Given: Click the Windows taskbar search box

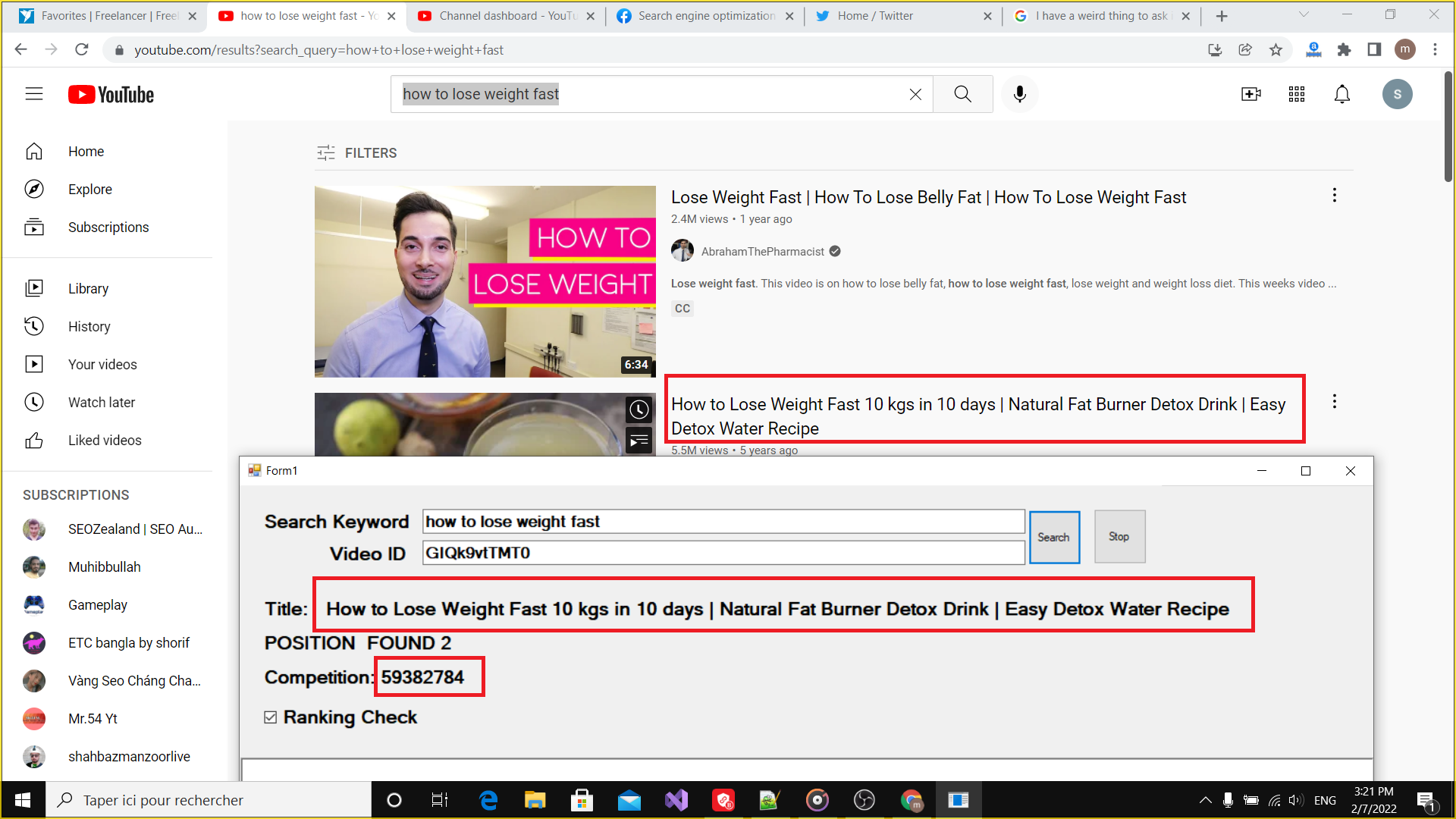Looking at the screenshot, I should [x=209, y=800].
